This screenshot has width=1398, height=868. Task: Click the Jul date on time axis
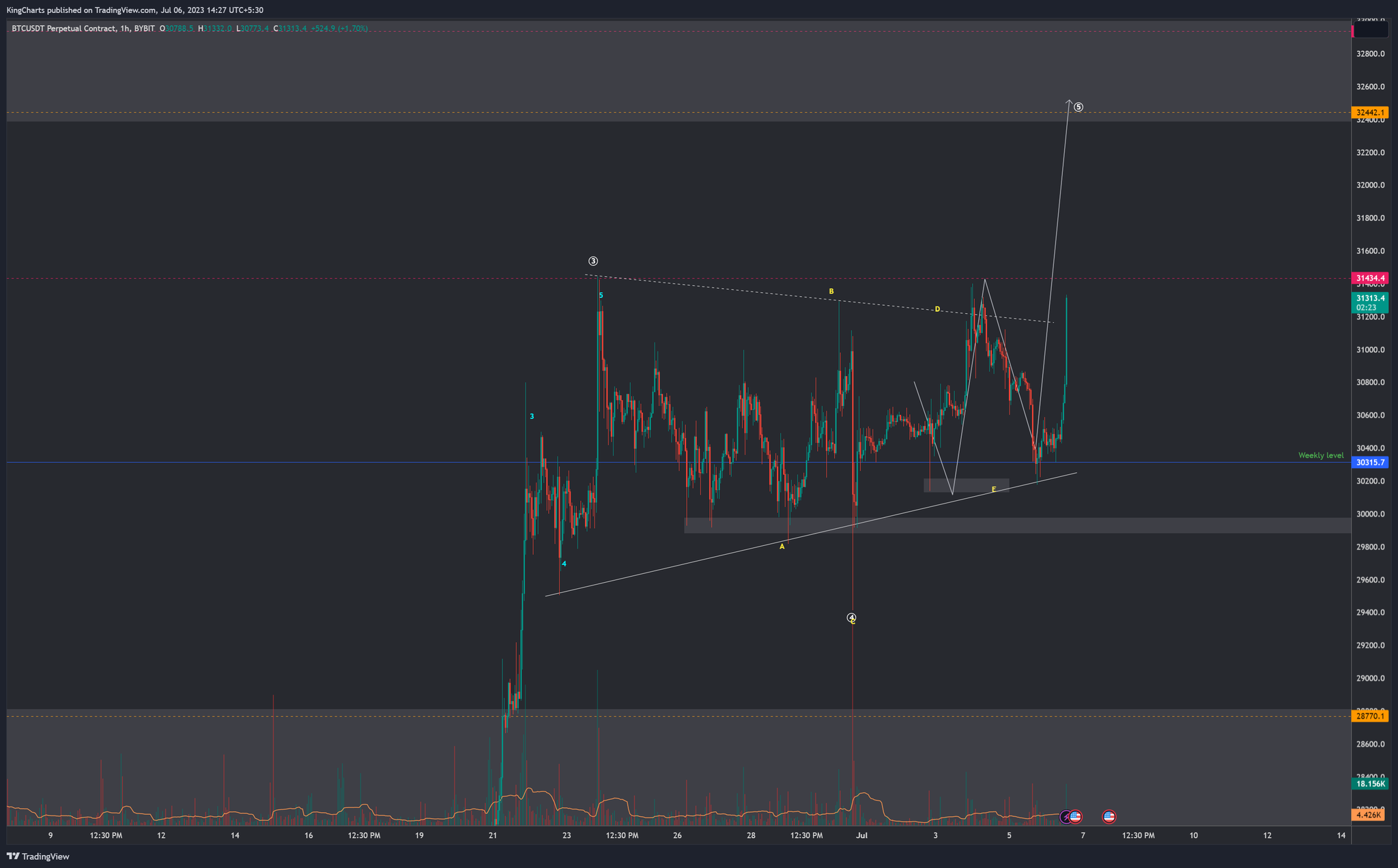[861, 835]
